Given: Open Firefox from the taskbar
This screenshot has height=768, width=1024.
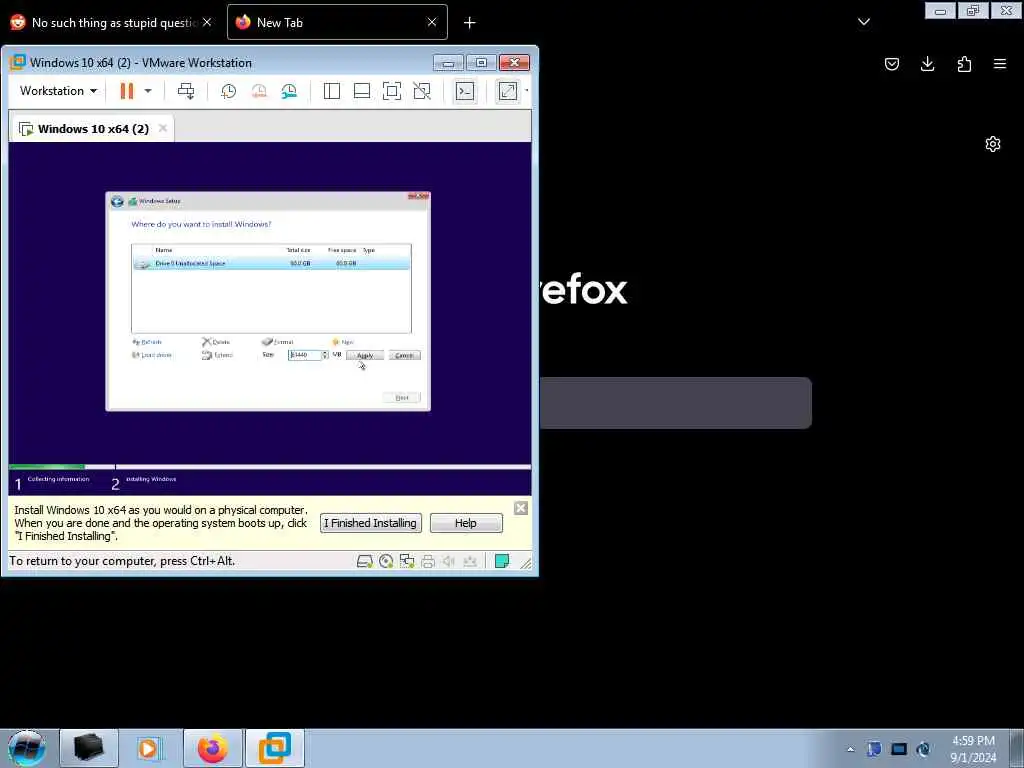Looking at the screenshot, I should click(x=213, y=748).
